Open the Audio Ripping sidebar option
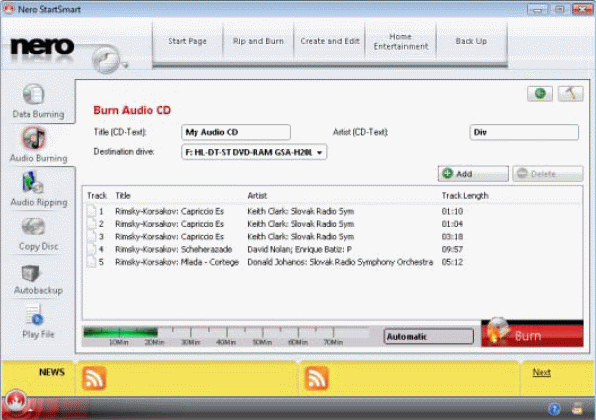 click(38, 189)
